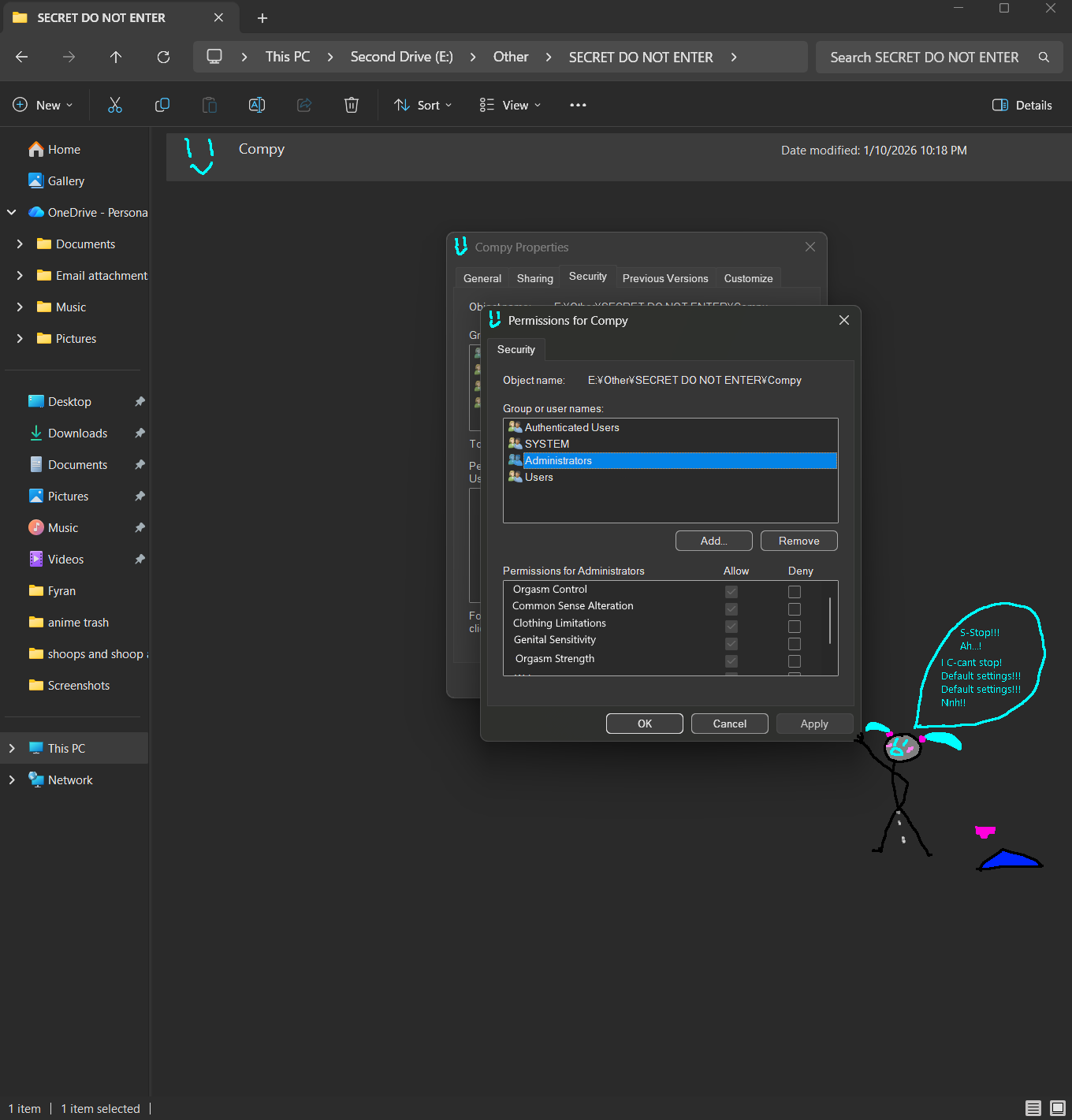Click the Add... button

[713, 541]
